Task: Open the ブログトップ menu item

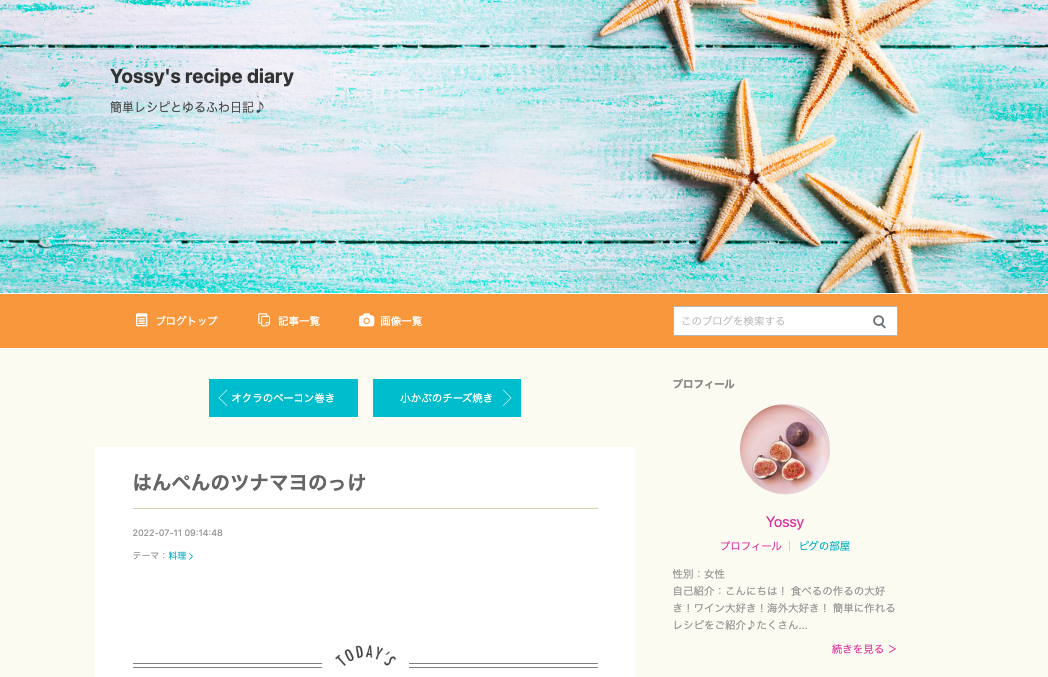Action: click(x=176, y=321)
